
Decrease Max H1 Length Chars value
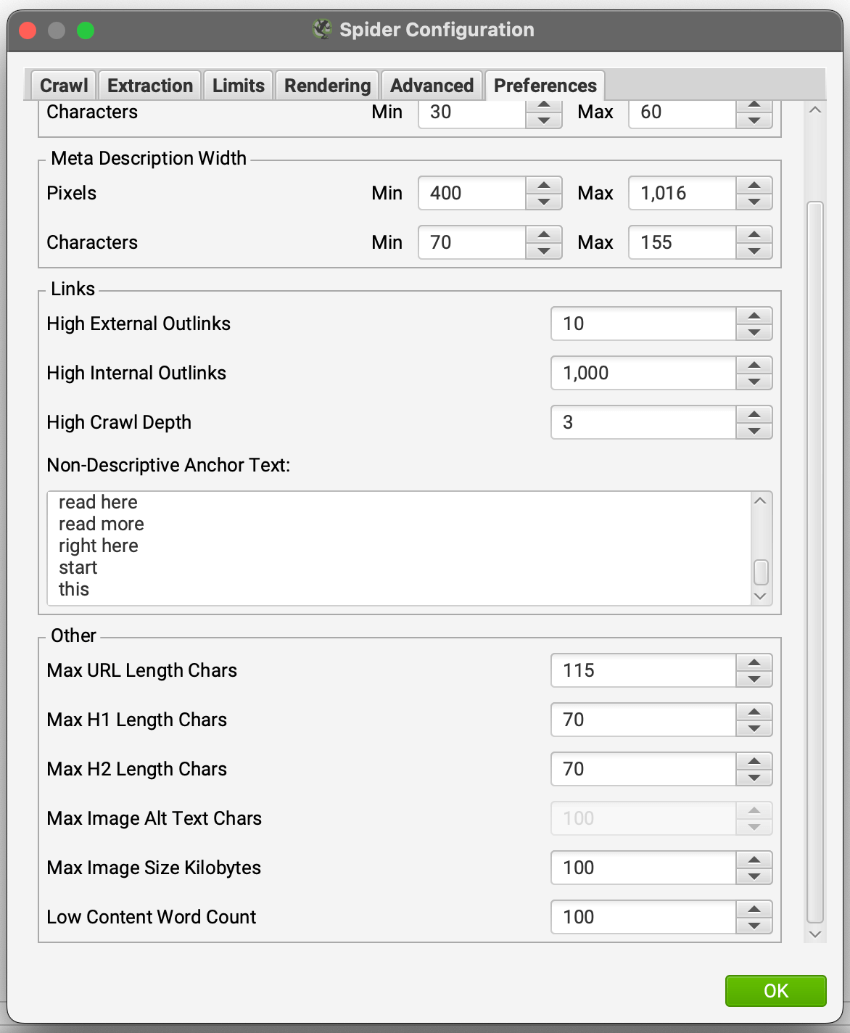(754, 728)
